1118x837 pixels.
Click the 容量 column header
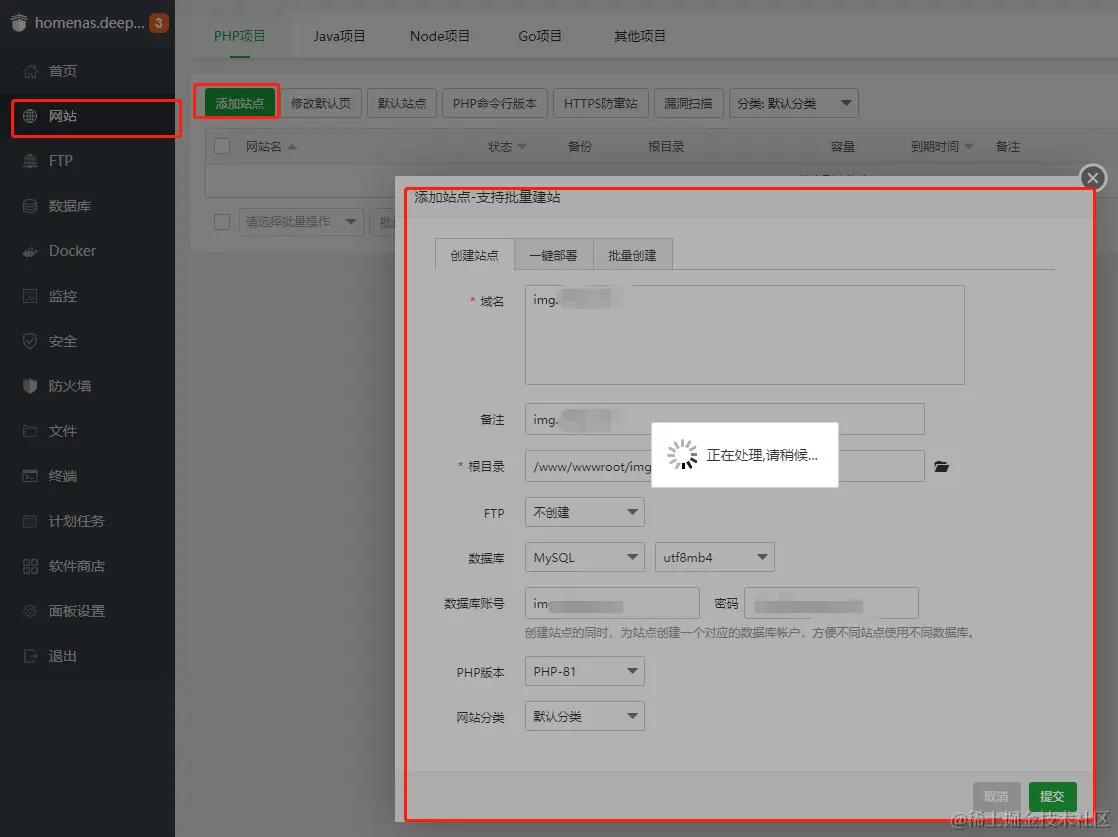click(843, 146)
